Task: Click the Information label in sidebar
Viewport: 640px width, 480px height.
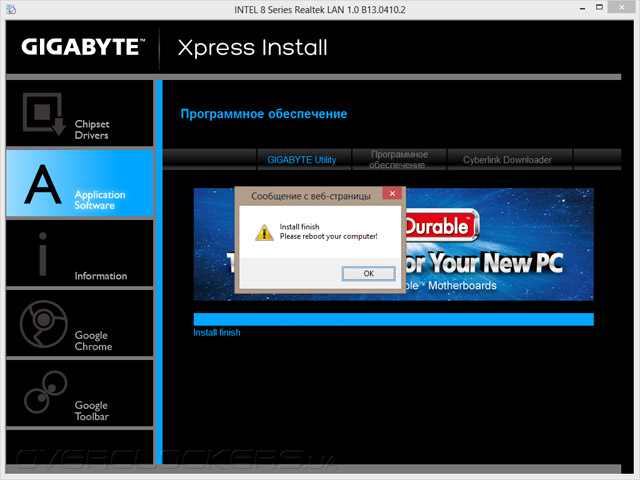Action: (101, 276)
